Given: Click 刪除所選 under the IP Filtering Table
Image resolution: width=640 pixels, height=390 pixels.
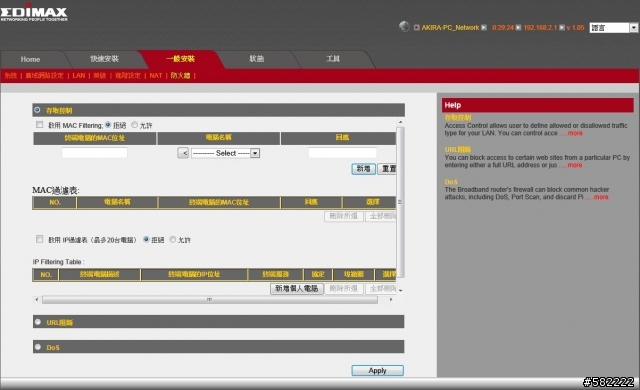Looking at the screenshot, I should pyautogui.click(x=344, y=288).
